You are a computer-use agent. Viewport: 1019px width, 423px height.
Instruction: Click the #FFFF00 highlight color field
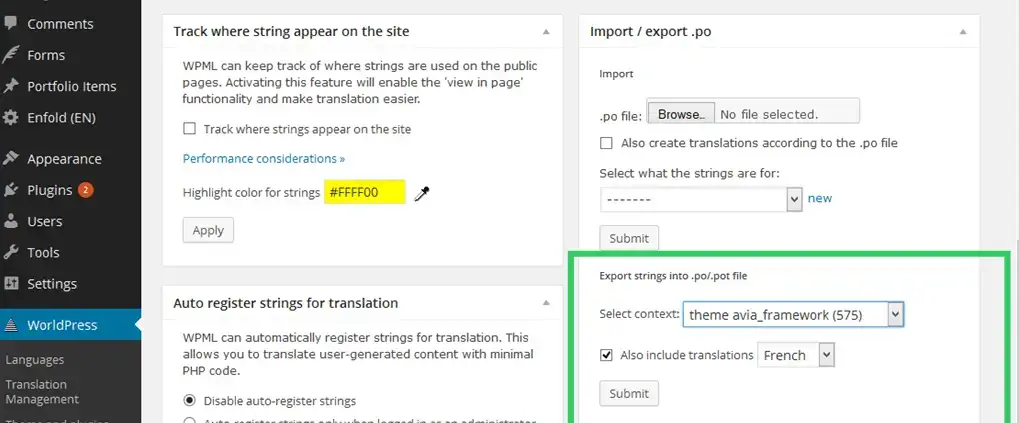(x=365, y=192)
